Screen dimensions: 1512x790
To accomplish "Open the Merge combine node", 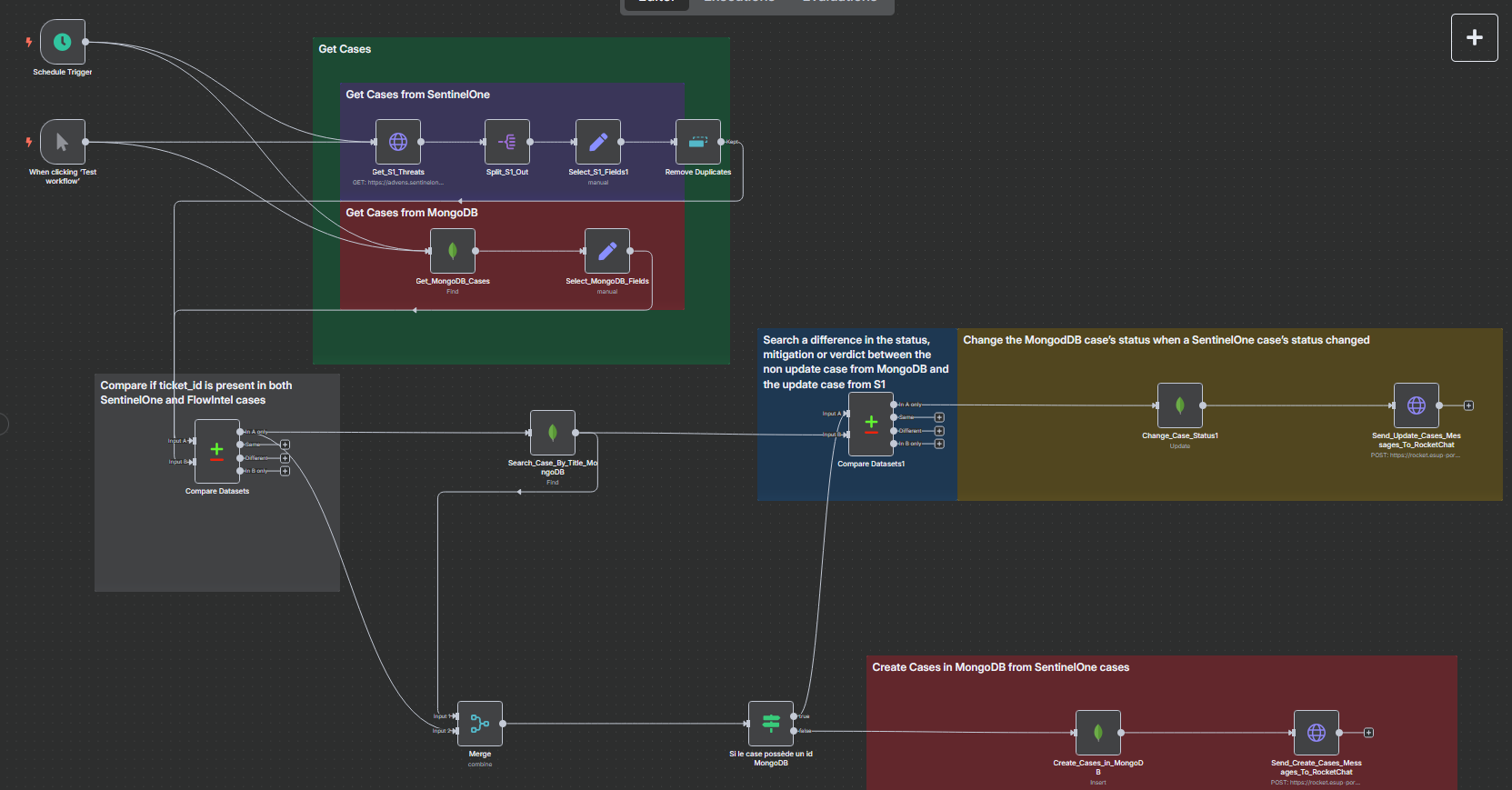I will (x=480, y=724).
